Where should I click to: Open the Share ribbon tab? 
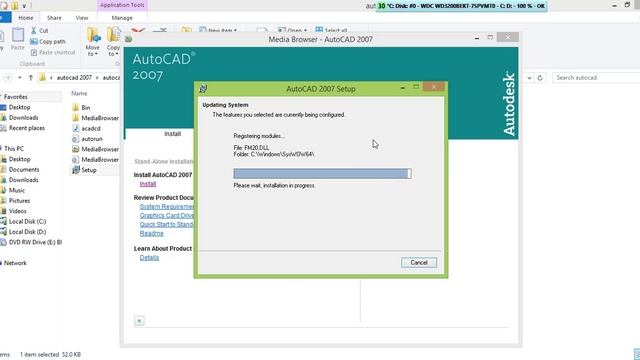[54, 18]
